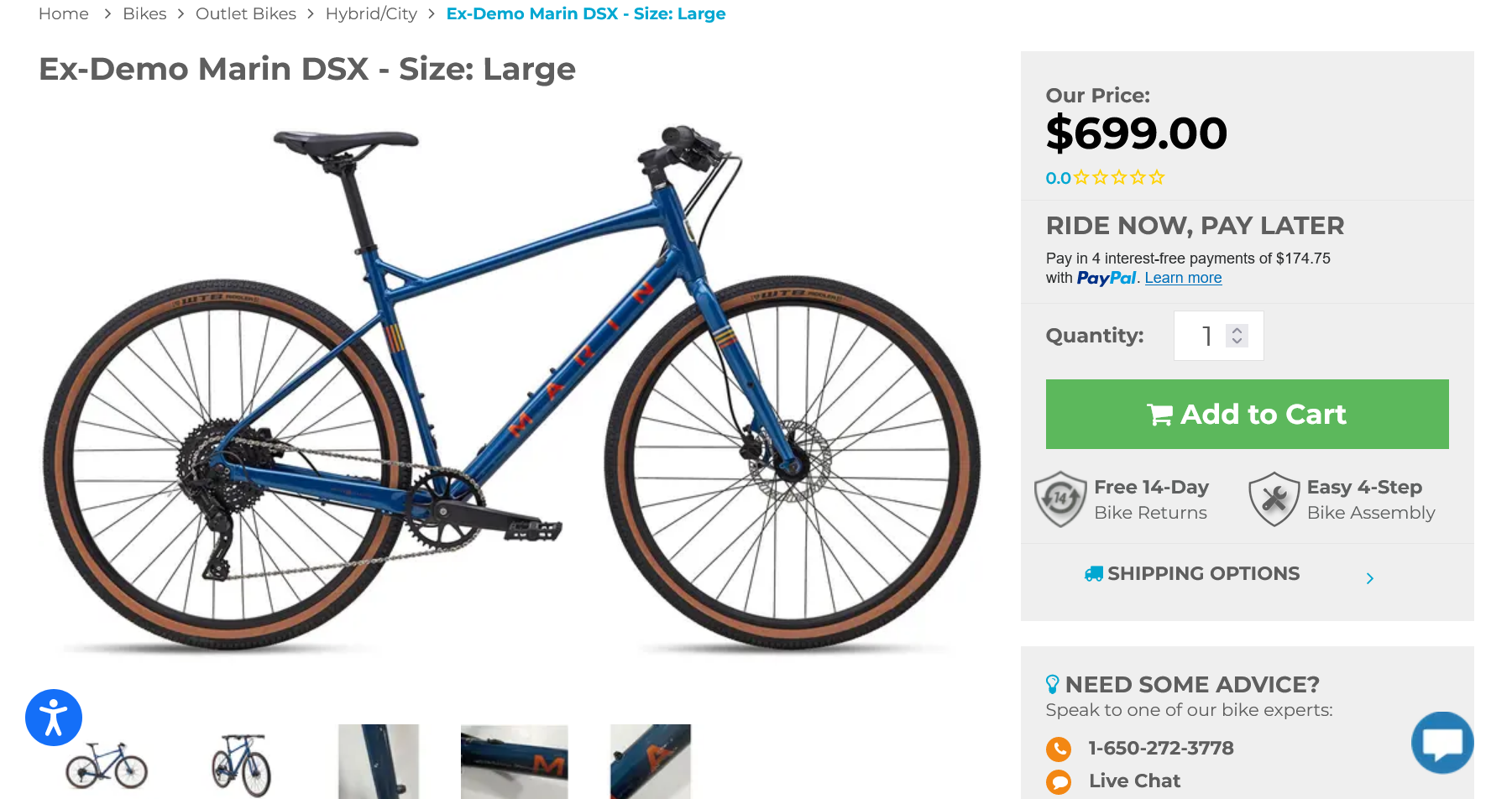Viewport: 1512px width, 799px height.
Task: Go to the Home breadcrumb
Action: point(64,14)
